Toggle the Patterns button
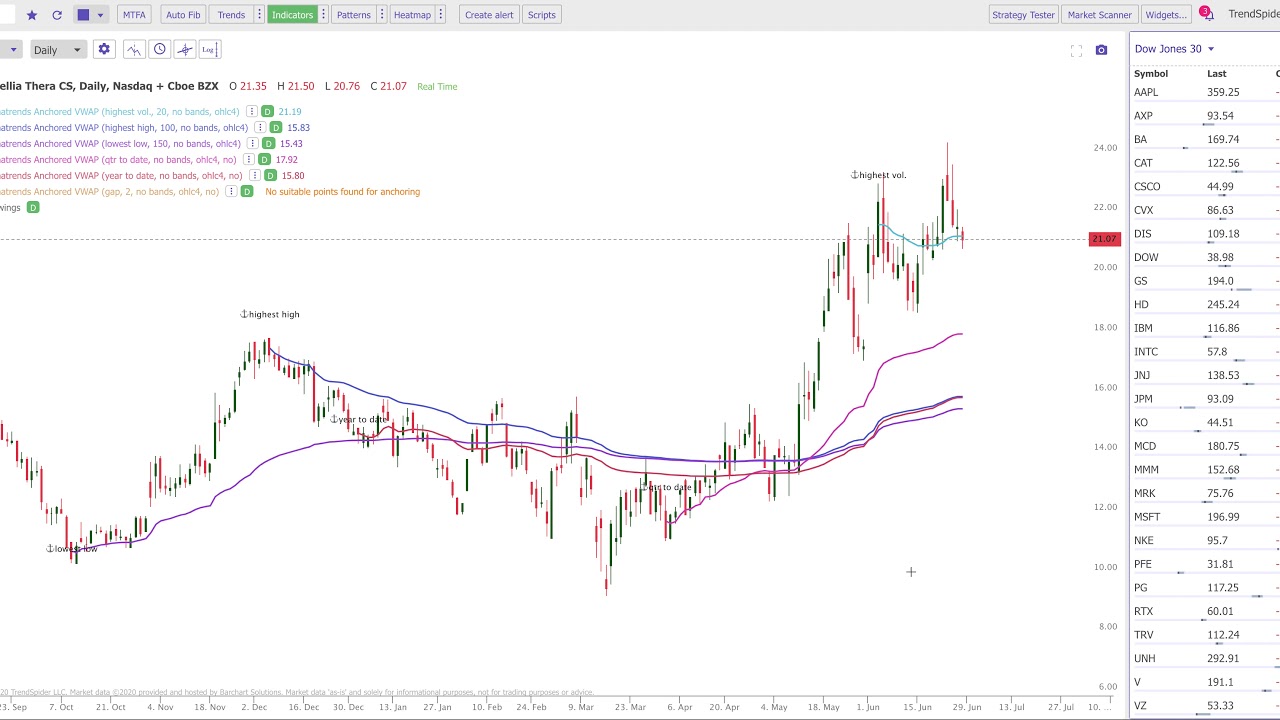1280x720 pixels. [353, 15]
